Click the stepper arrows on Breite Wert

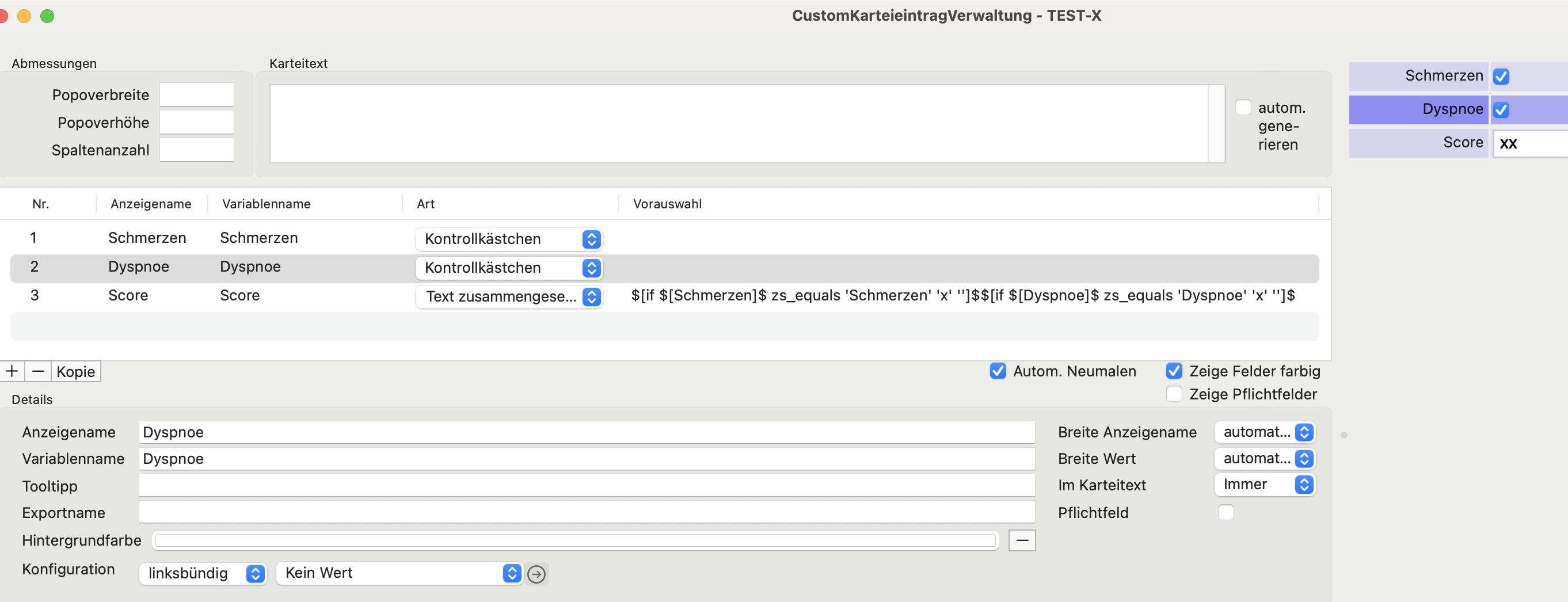[1304, 458]
